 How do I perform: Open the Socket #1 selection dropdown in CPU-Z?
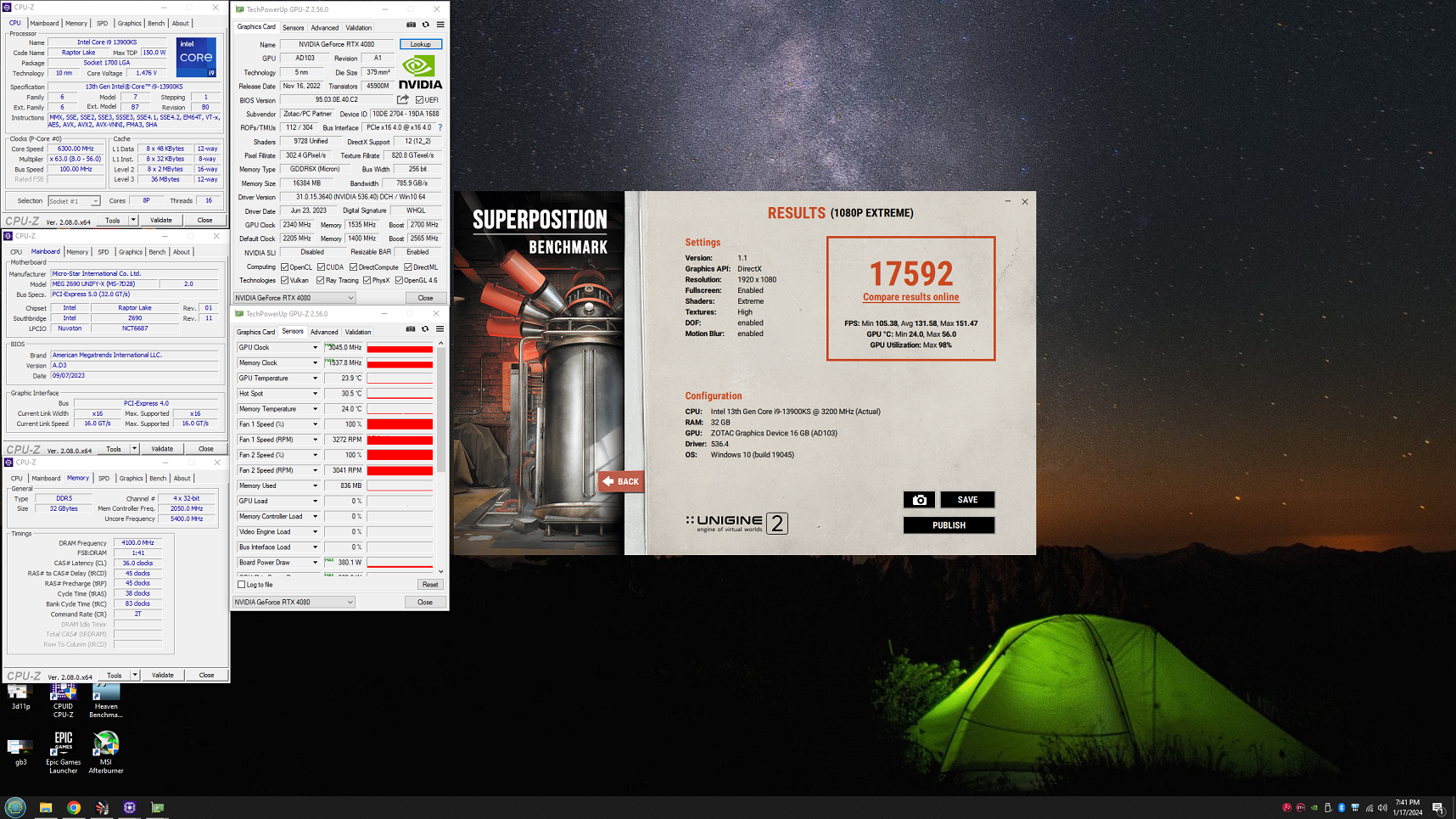click(x=74, y=201)
